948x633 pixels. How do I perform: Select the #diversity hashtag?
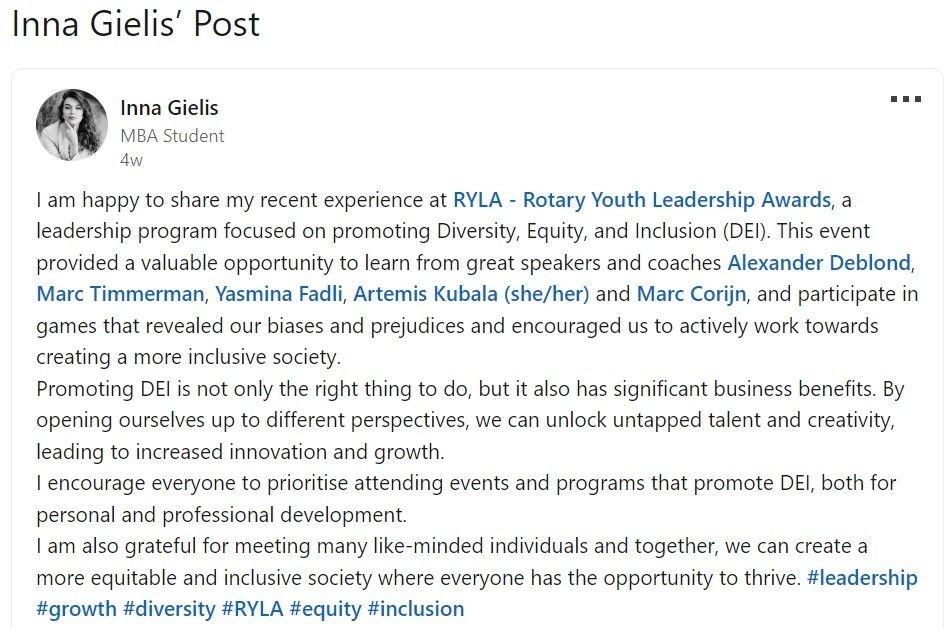click(169, 609)
